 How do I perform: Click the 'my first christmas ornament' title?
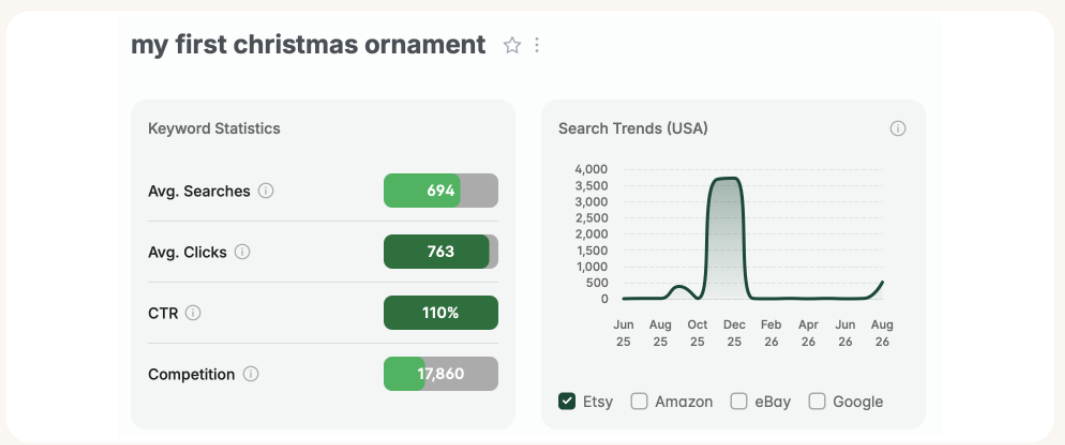point(308,45)
